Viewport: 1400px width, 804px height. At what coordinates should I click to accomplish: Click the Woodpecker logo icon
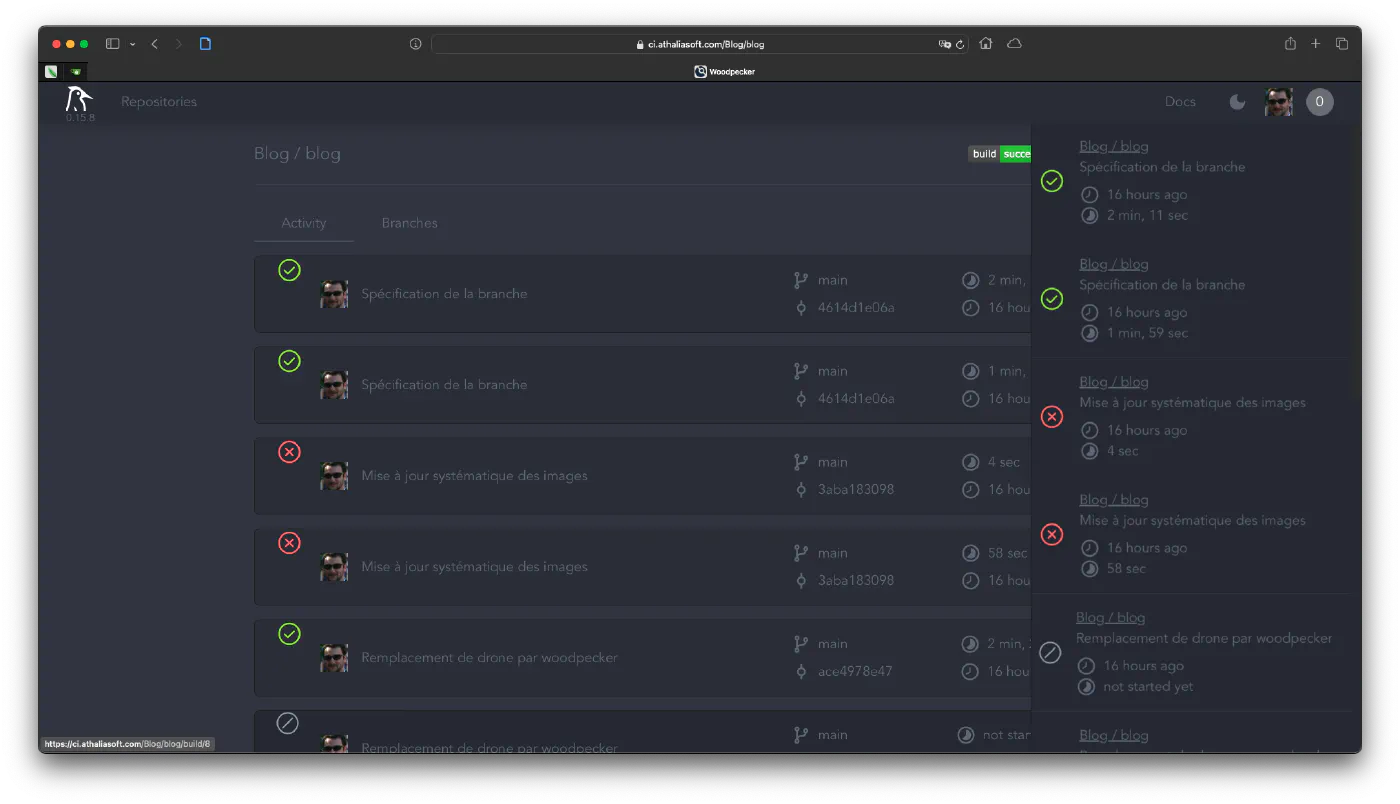(79, 99)
